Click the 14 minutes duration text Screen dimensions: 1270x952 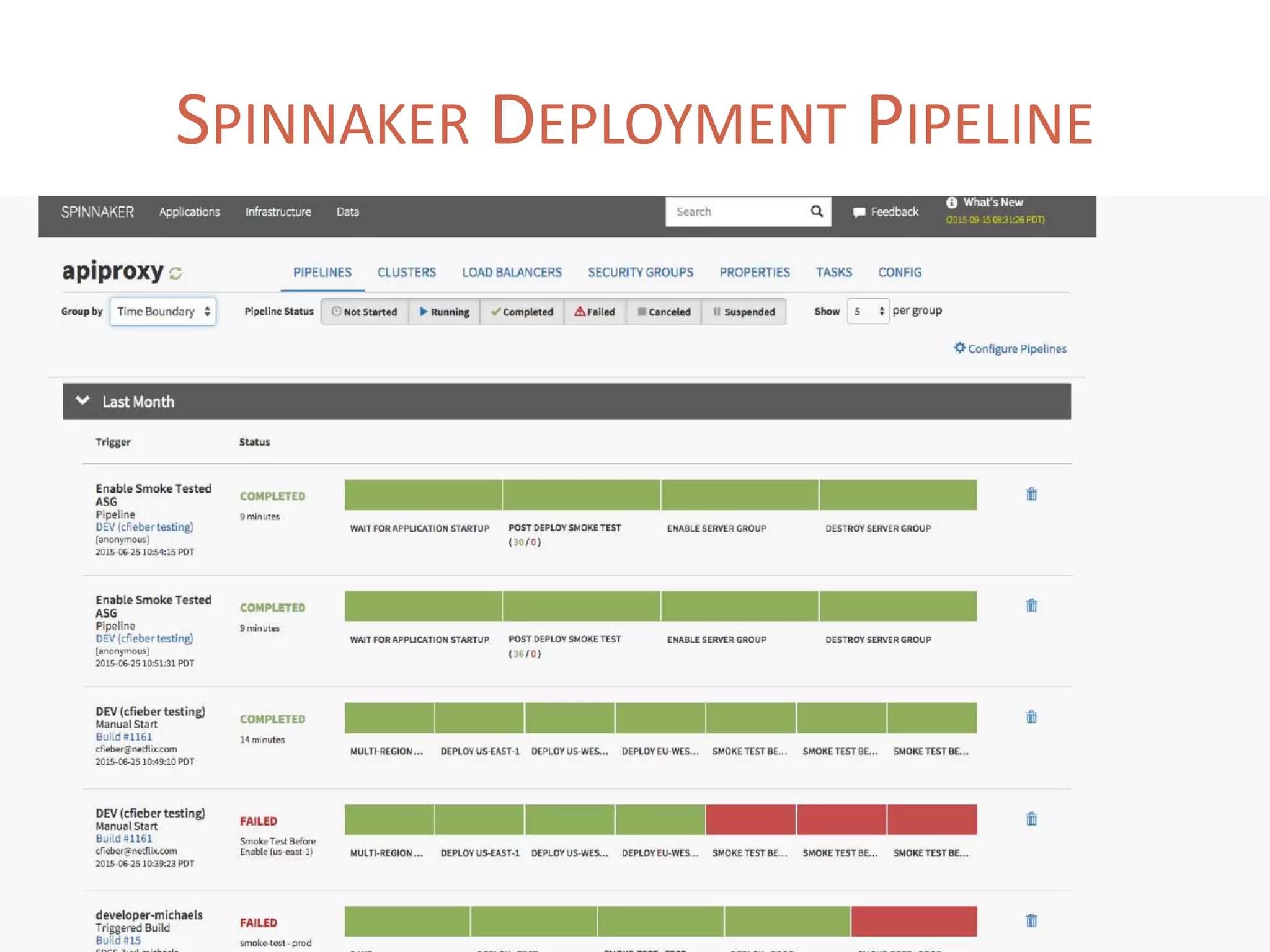(262, 739)
